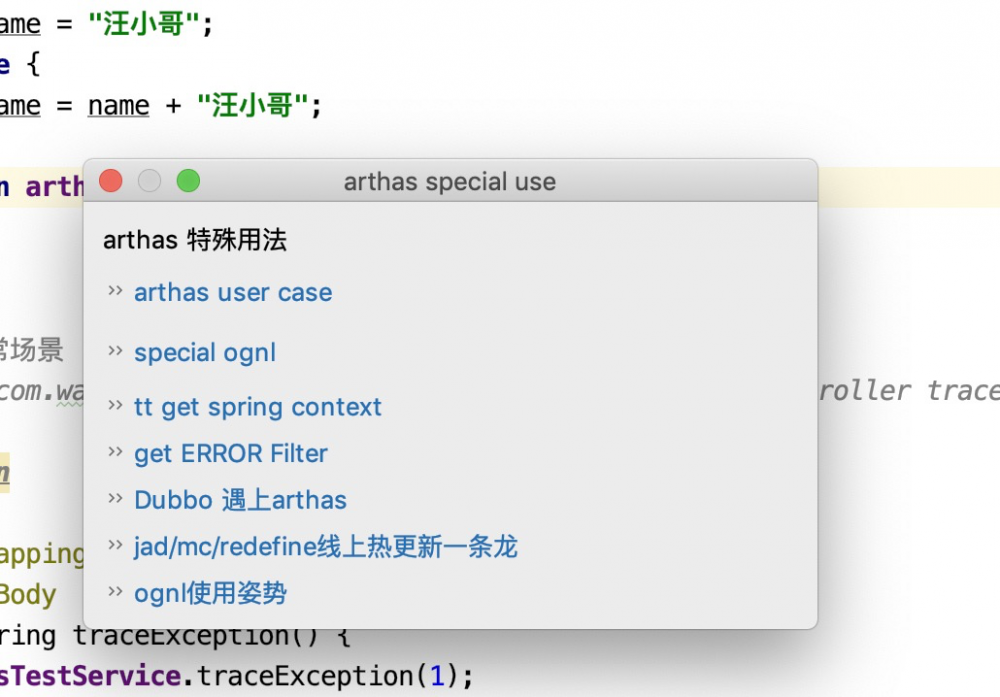Viewport: 1000px width, 697px height.
Task: Close the "arthas special use" popup window
Action: coord(111,181)
